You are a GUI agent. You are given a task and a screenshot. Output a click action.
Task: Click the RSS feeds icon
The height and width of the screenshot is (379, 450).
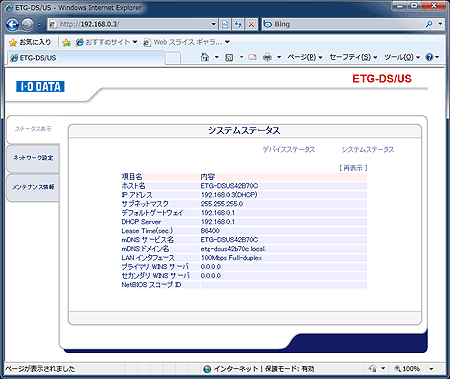tap(229, 57)
